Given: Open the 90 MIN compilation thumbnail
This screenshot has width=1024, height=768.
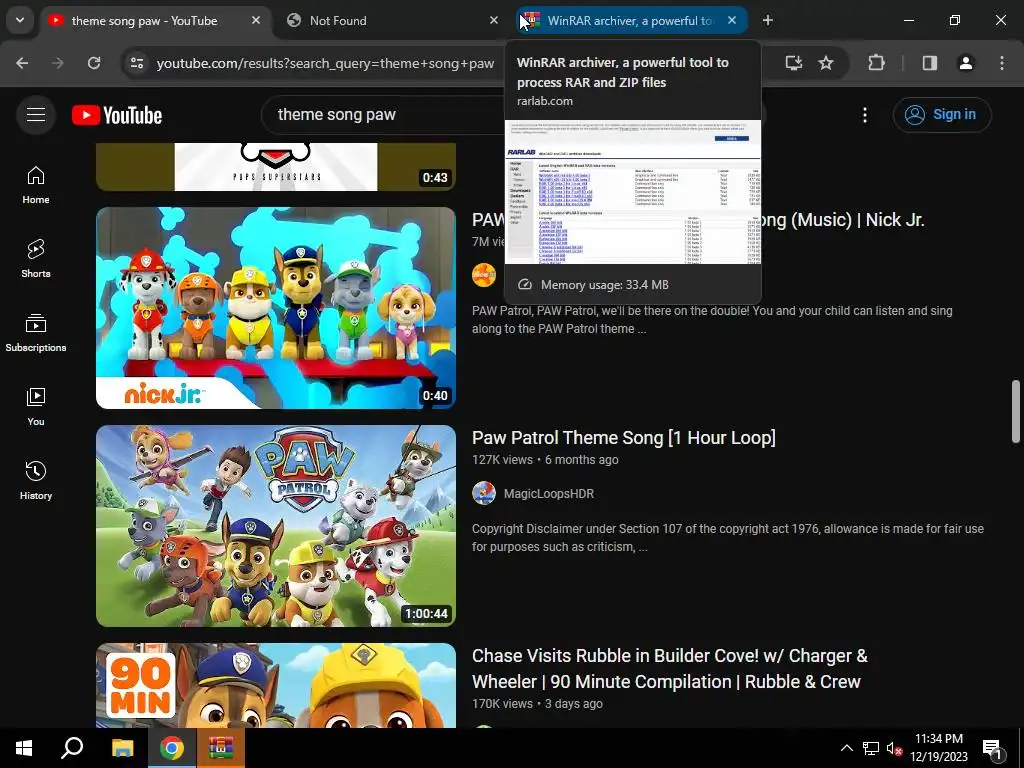Looking at the screenshot, I should 276,685.
